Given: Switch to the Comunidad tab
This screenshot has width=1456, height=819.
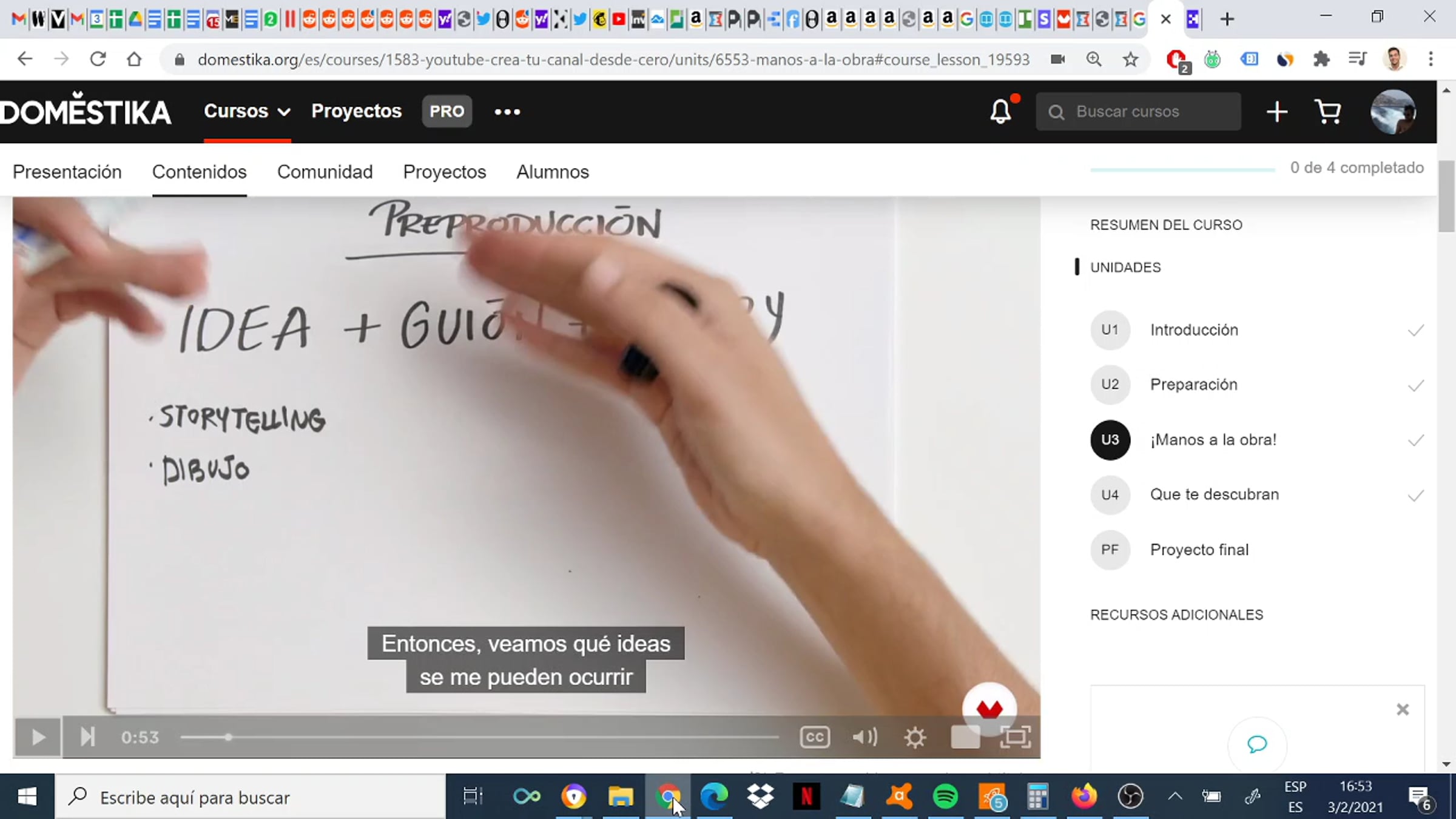Looking at the screenshot, I should coord(325,172).
